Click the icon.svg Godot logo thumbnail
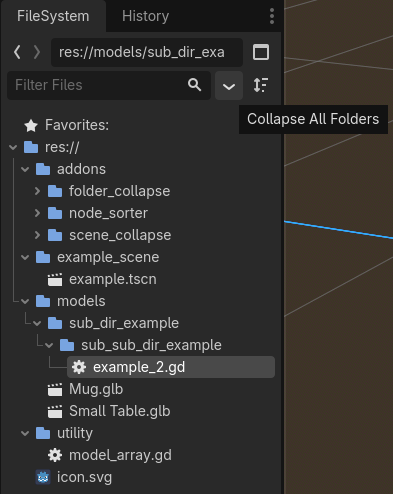This screenshot has height=494, width=393. [43, 477]
